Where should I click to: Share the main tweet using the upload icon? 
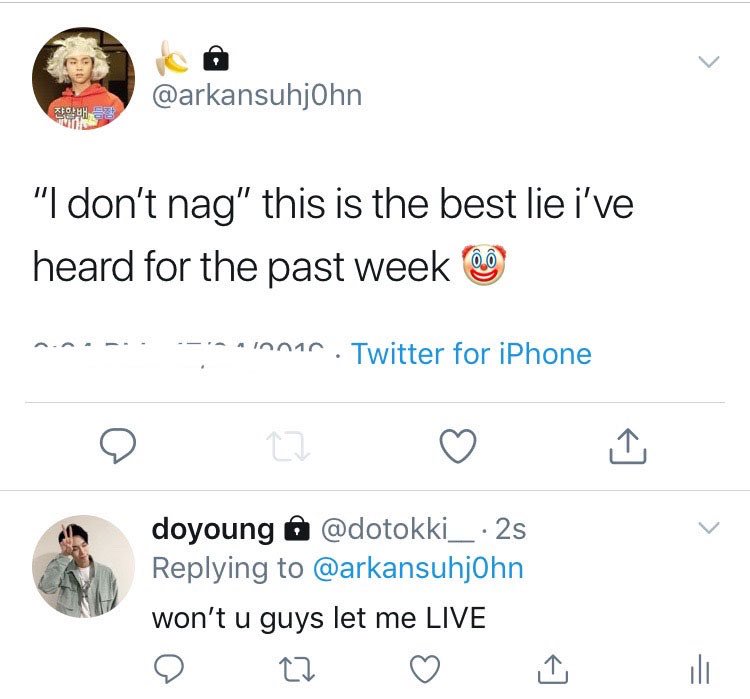(x=628, y=446)
